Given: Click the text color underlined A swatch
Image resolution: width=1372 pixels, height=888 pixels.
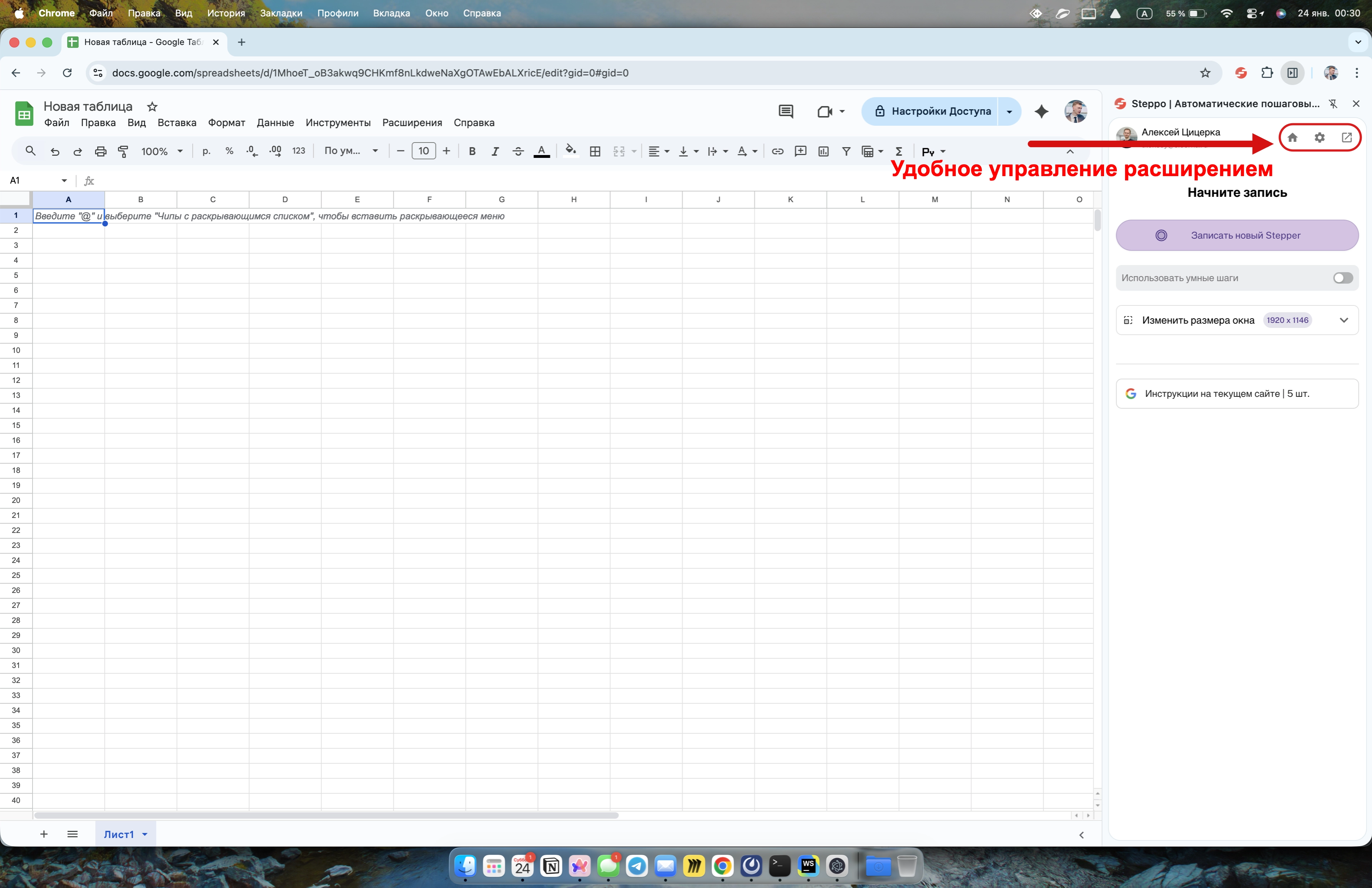Looking at the screenshot, I should click(541, 151).
